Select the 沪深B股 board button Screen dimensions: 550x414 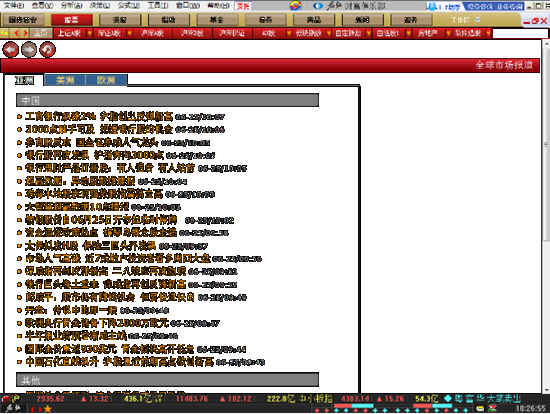pyautogui.click(x=193, y=33)
